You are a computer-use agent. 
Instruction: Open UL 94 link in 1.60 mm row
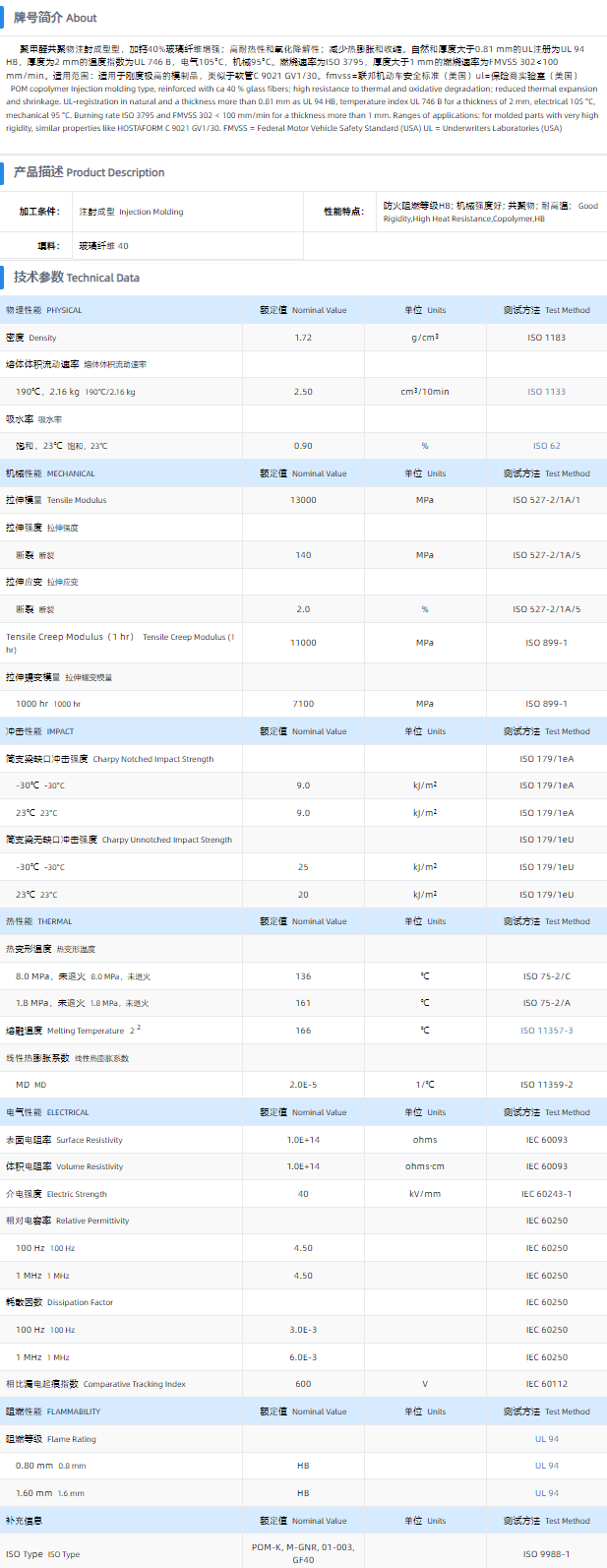click(x=546, y=1493)
